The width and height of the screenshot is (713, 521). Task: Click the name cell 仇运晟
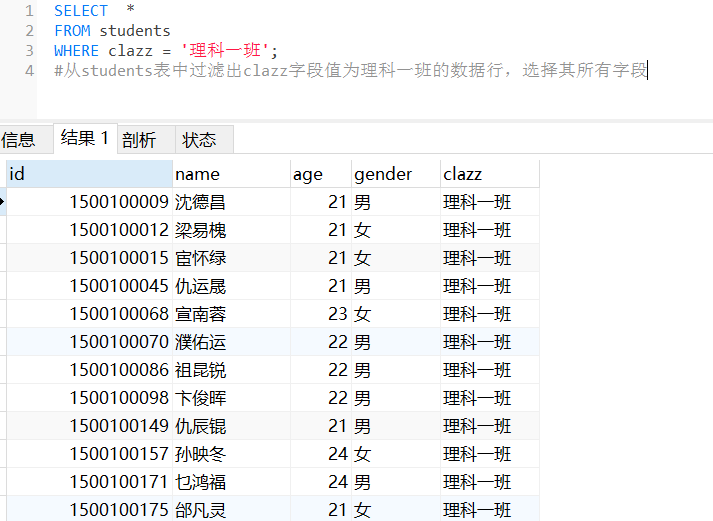coord(231,286)
